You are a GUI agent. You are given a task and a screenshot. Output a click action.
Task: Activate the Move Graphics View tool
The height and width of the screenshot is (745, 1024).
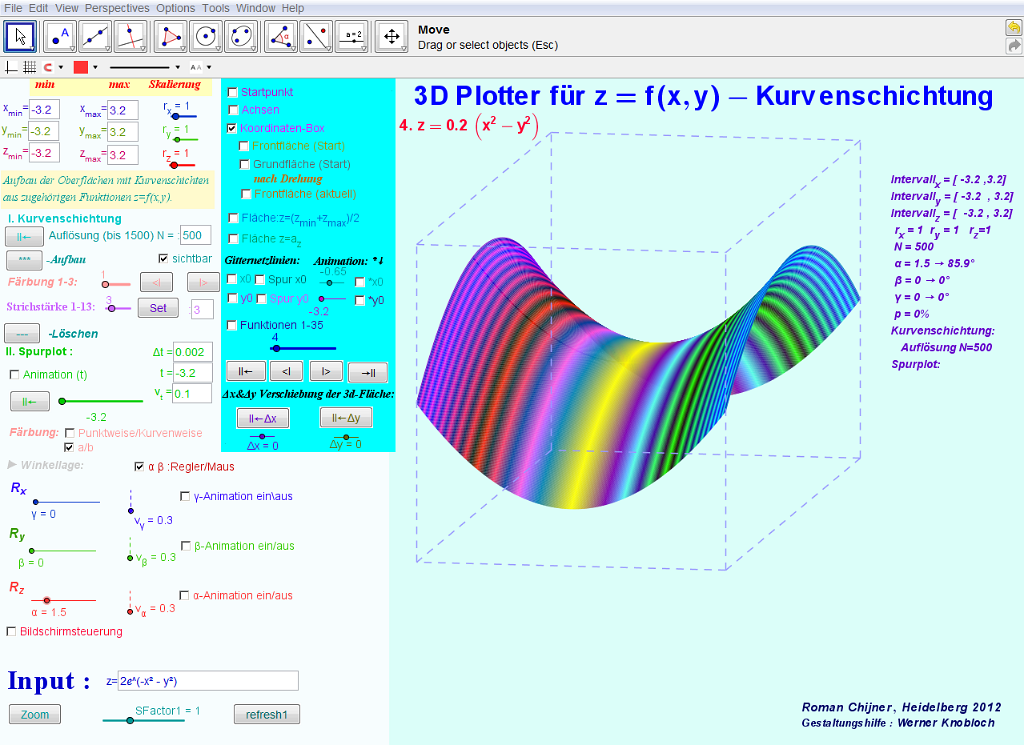click(x=392, y=37)
